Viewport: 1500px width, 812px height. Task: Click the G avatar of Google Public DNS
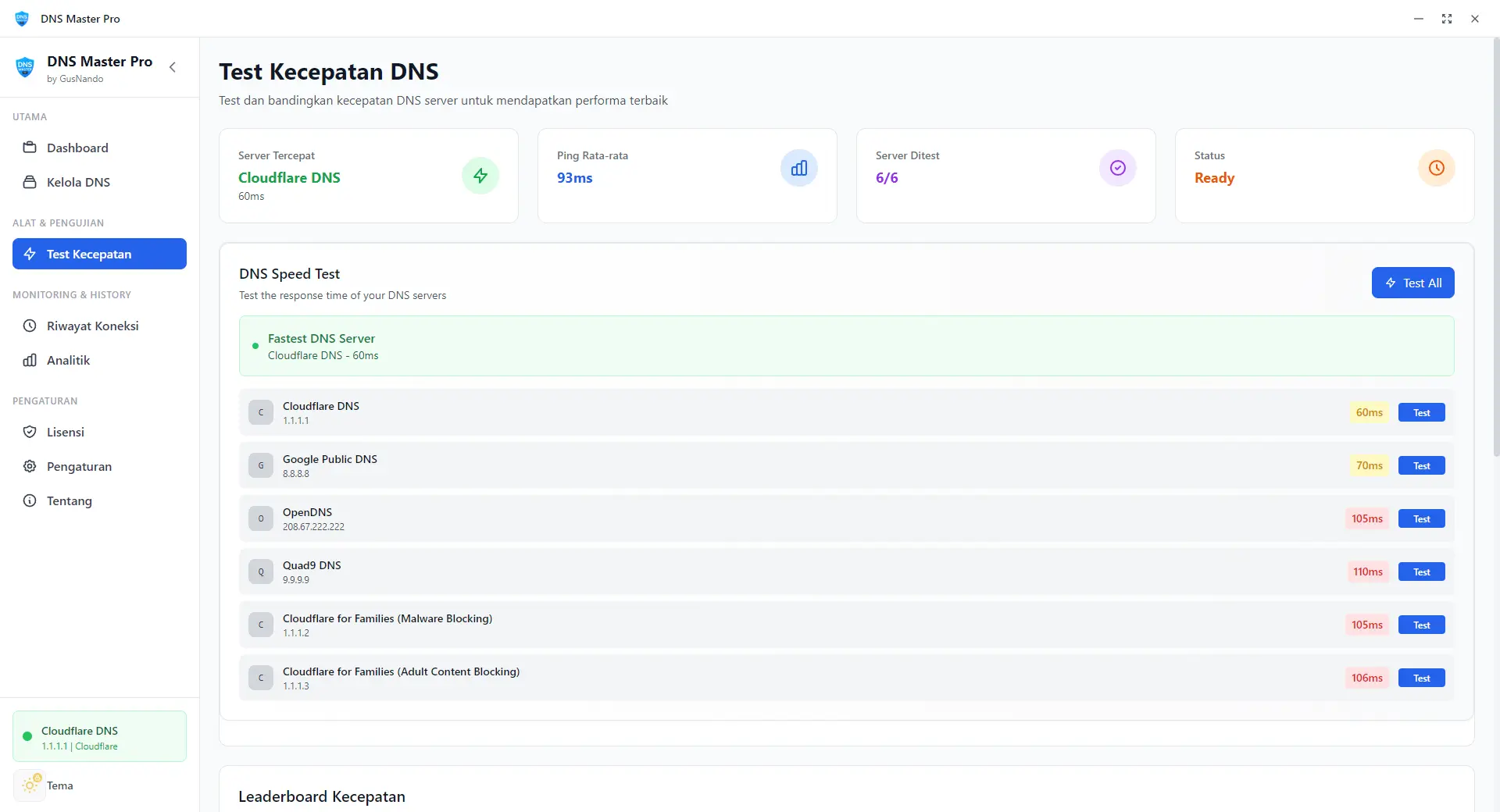[x=261, y=465]
